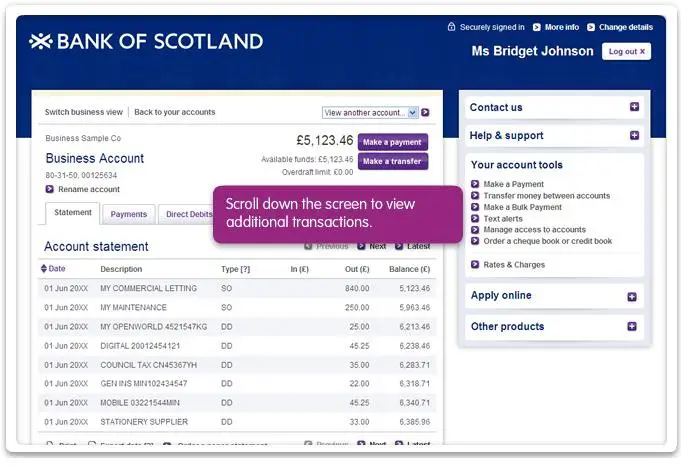
Task: Click Back to your accounts link
Action: point(175,112)
